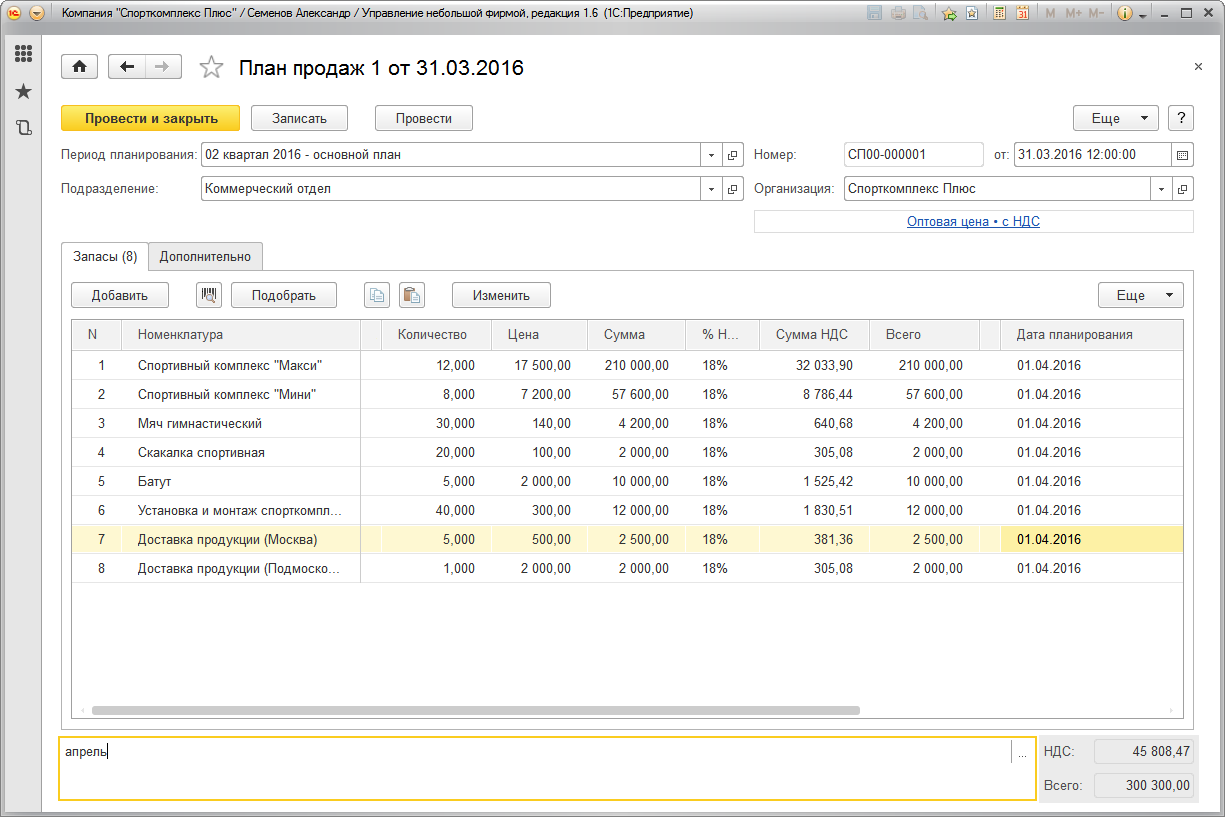Paste rows using the clipboard icon
Image resolution: width=1225 pixels, height=817 pixels.
pyautogui.click(x=411, y=295)
